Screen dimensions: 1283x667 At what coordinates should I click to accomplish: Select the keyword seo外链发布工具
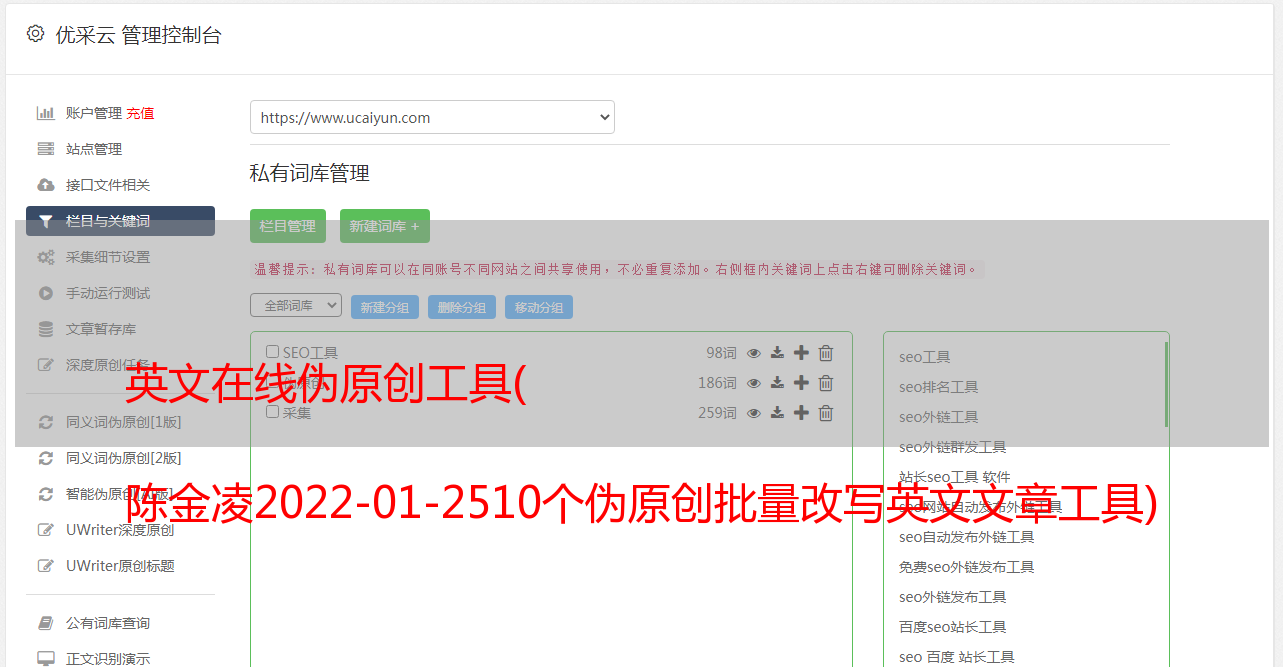(952, 597)
